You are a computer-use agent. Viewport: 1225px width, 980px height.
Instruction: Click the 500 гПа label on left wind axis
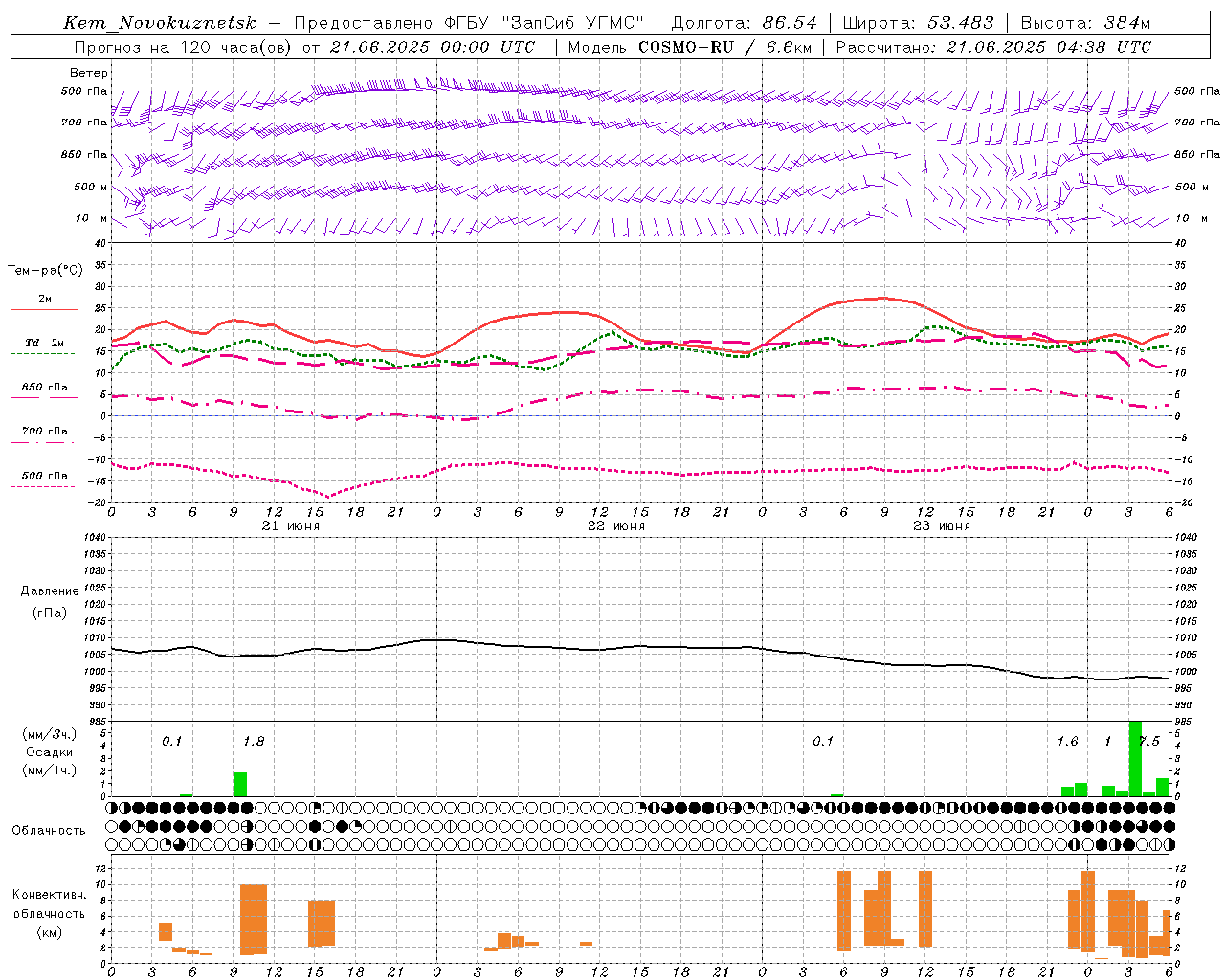click(84, 92)
